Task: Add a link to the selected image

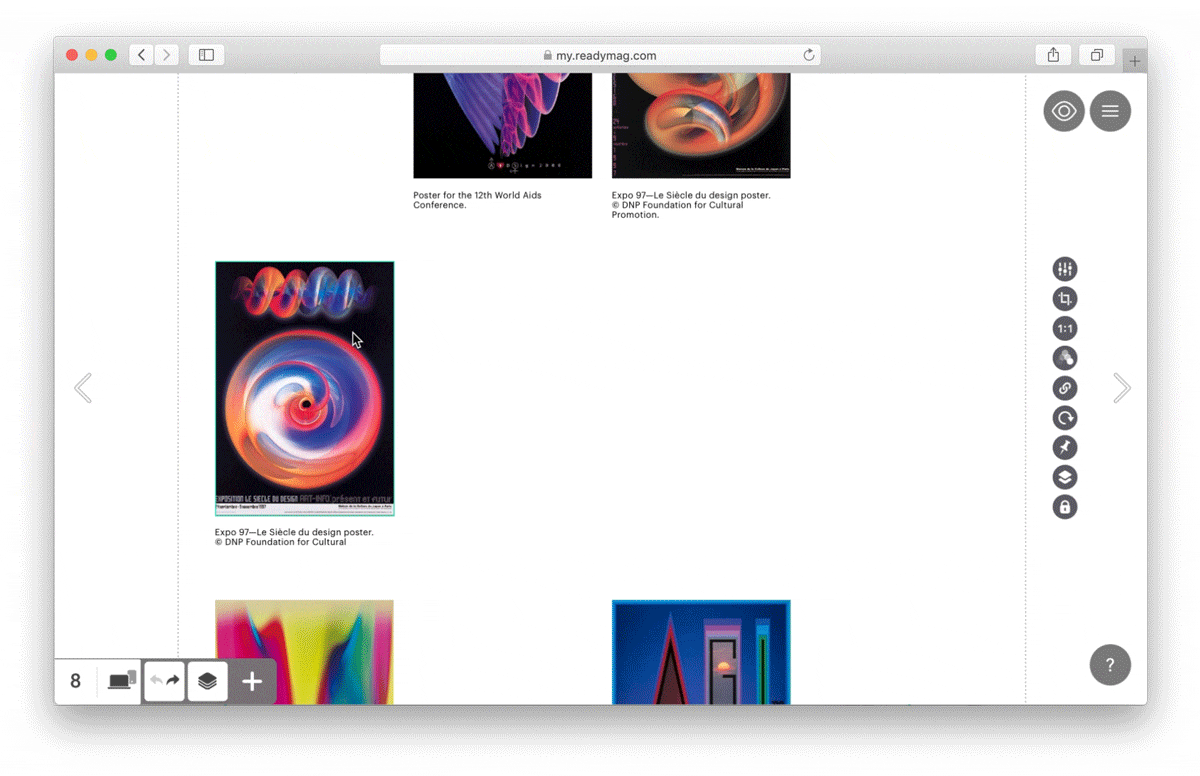Action: (1064, 387)
